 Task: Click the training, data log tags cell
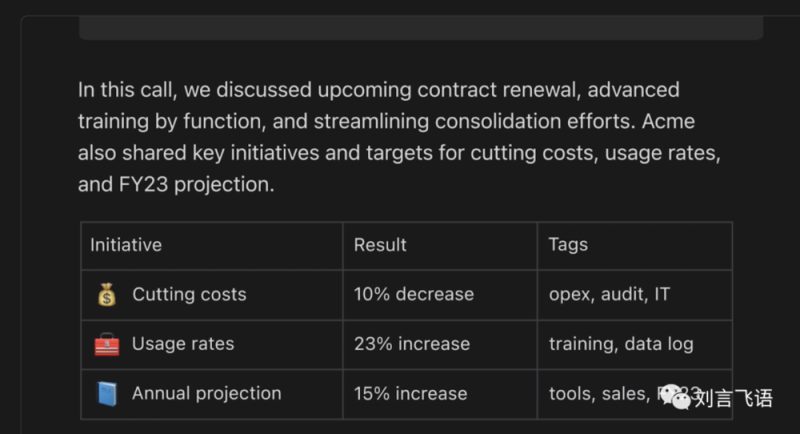point(621,344)
